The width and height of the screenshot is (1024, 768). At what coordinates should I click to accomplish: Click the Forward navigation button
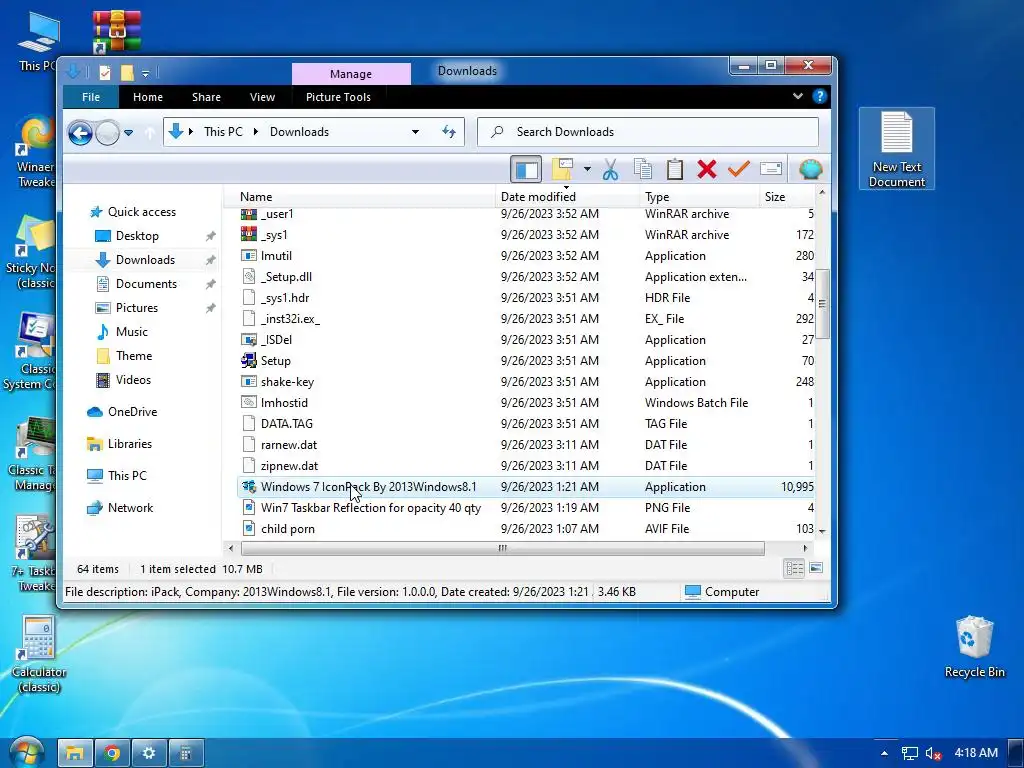(x=107, y=133)
